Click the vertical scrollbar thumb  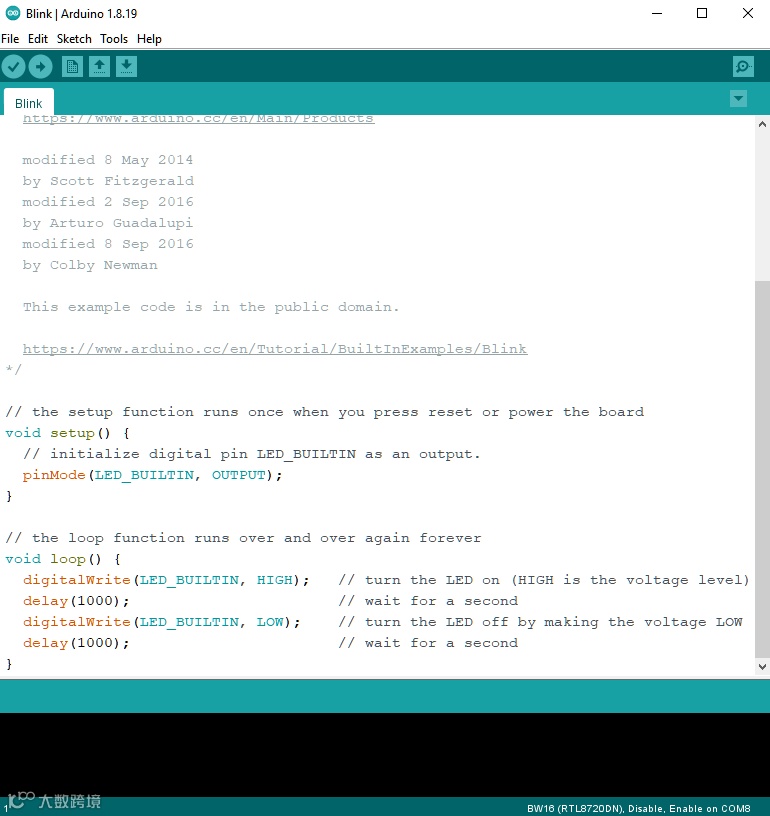[762, 468]
